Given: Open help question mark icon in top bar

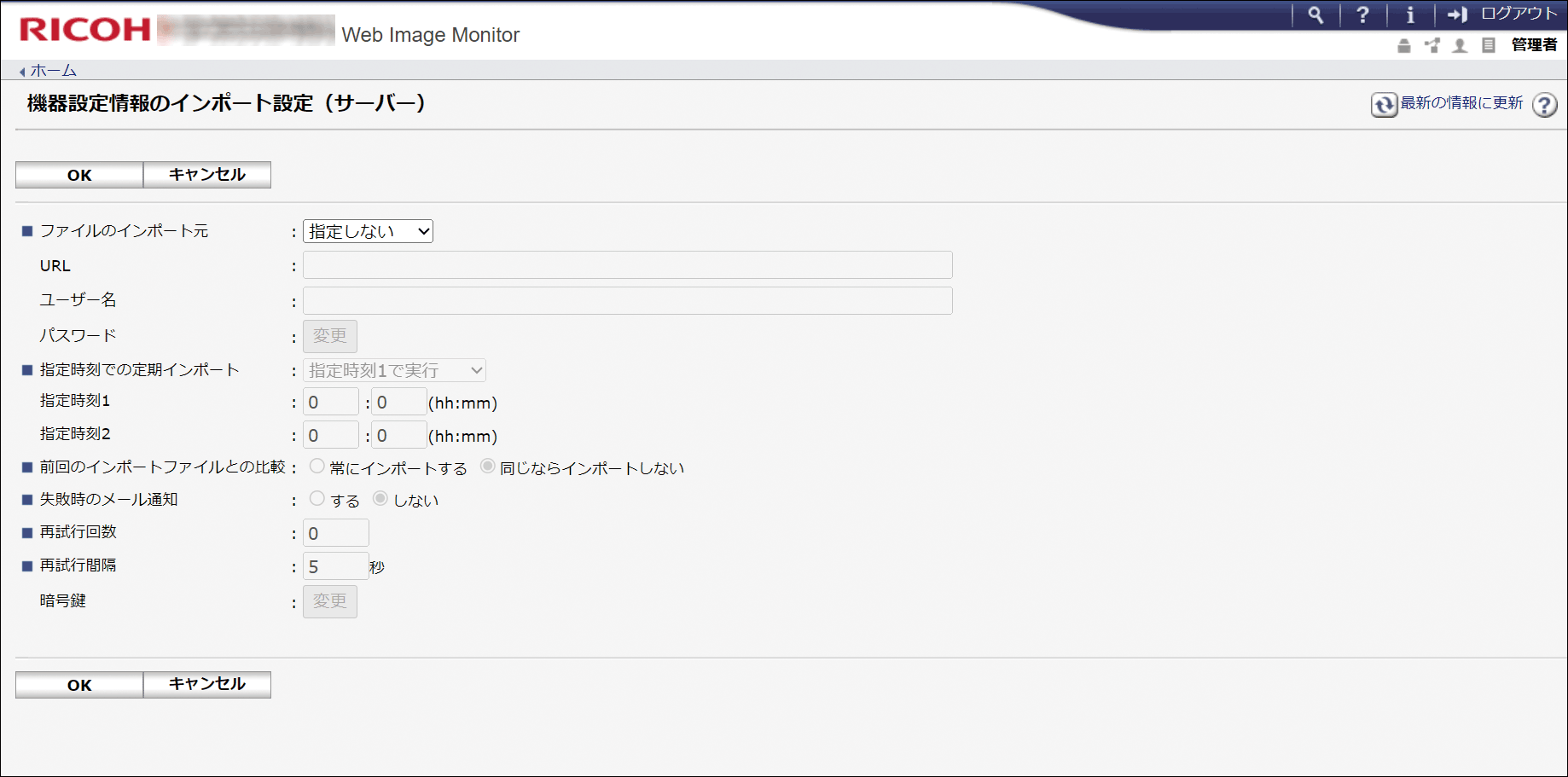Looking at the screenshot, I should pos(1362,14).
